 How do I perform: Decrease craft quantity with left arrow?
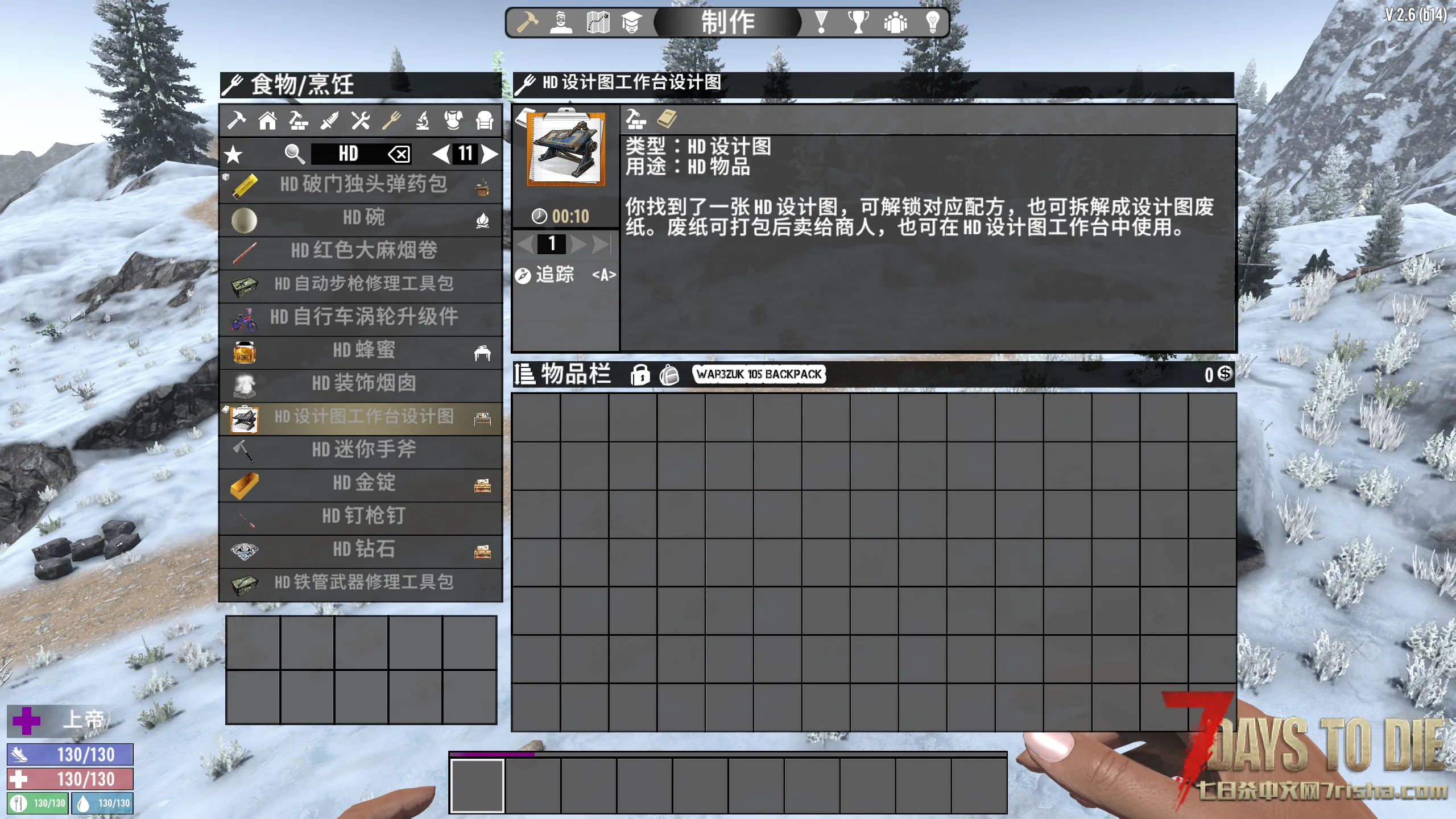pos(526,244)
